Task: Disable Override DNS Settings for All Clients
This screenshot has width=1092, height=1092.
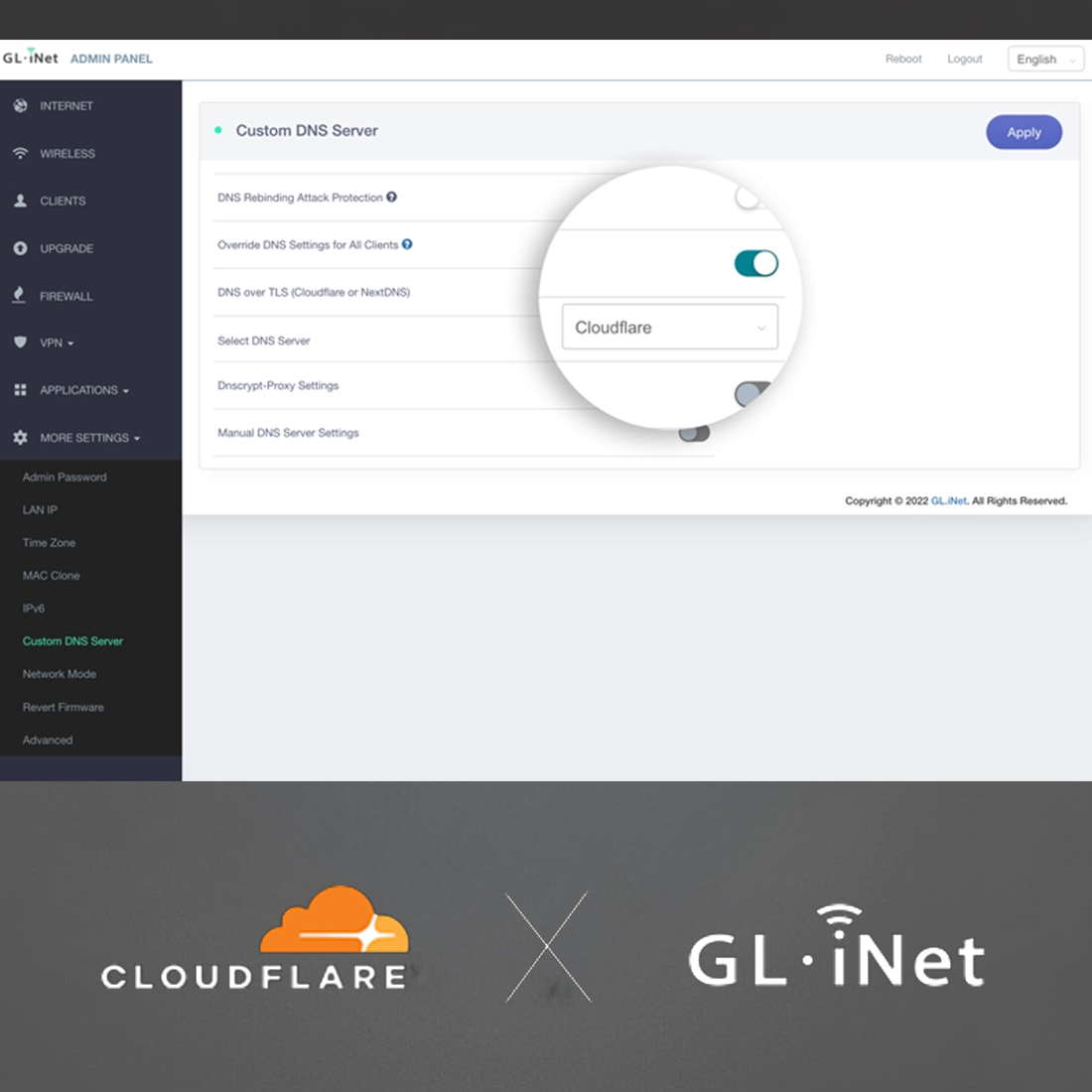Action: (756, 262)
